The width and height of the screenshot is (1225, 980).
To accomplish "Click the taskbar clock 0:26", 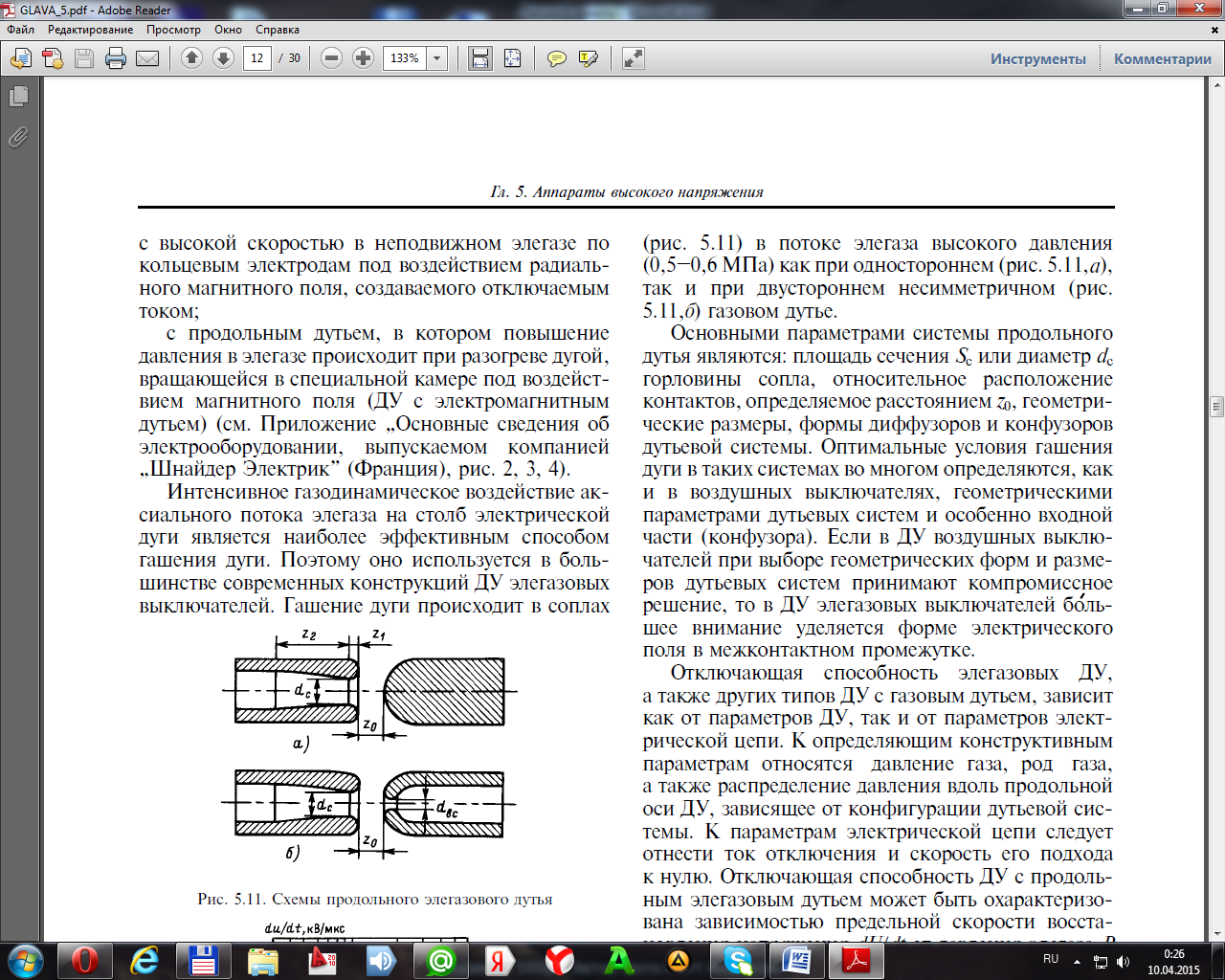I will 1173,954.
